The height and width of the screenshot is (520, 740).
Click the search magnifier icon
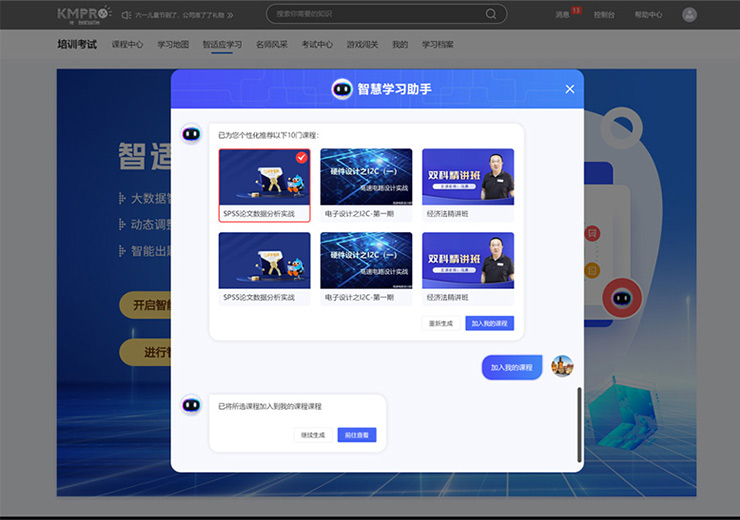(x=491, y=14)
